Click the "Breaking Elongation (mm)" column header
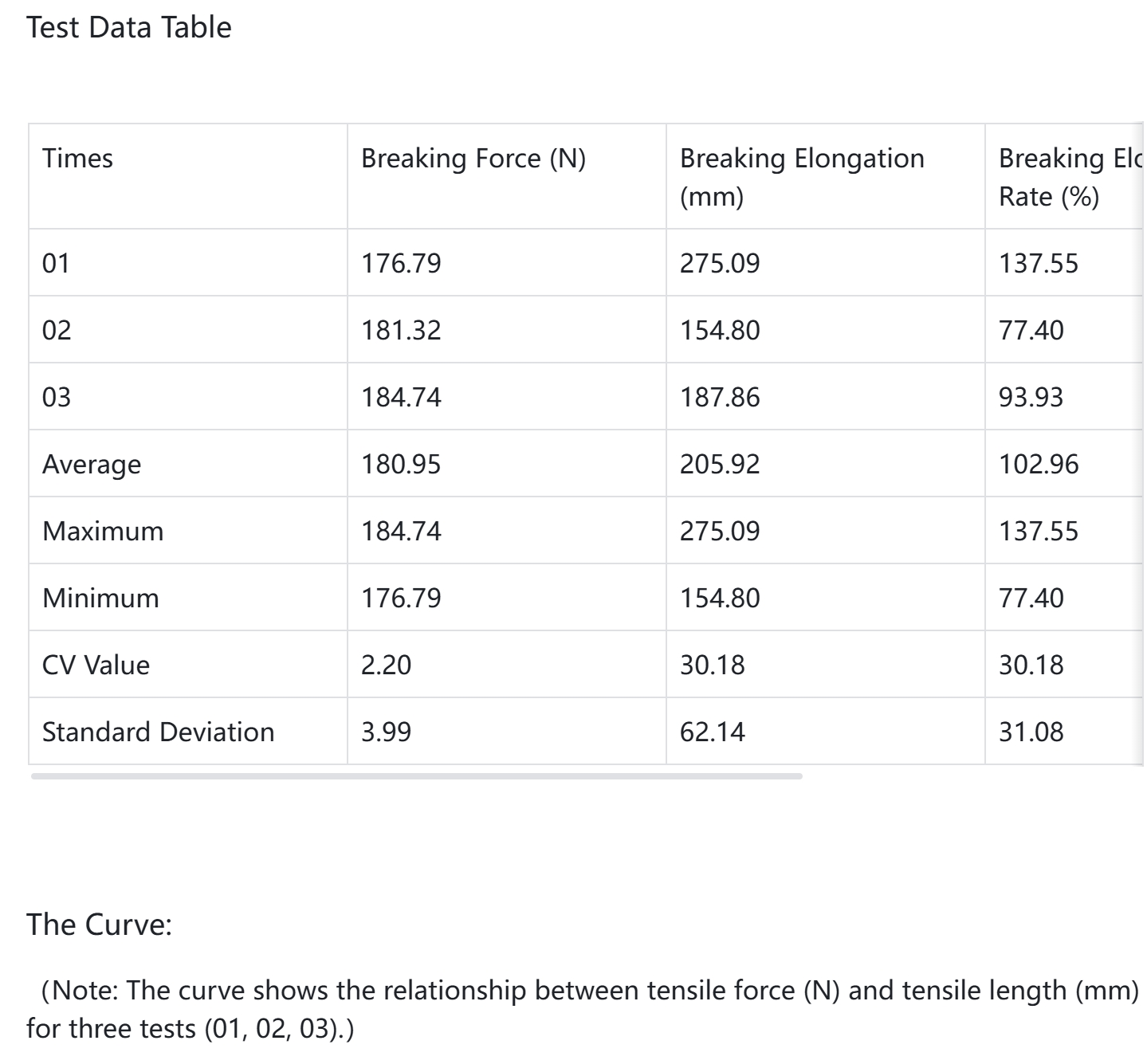Image resolution: width=1147 pixels, height=1064 pixels. pyautogui.click(x=801, y=176)
